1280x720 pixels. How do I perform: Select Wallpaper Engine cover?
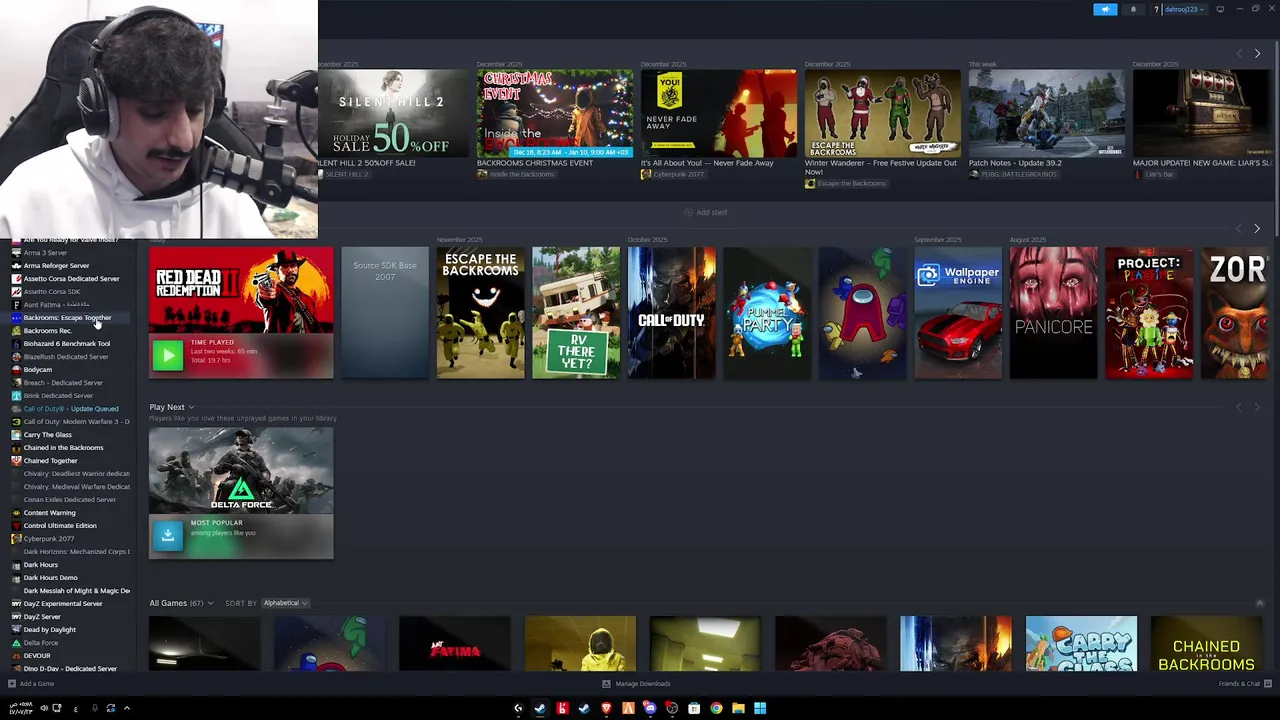click(958, 313)
